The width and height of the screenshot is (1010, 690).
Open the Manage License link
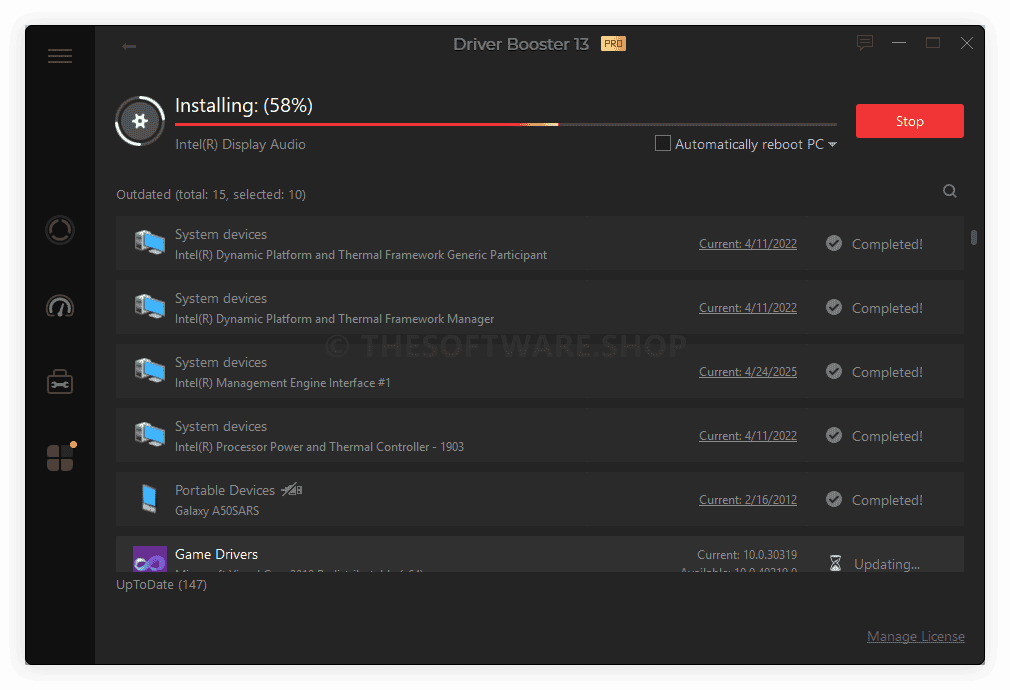(915, 636)
